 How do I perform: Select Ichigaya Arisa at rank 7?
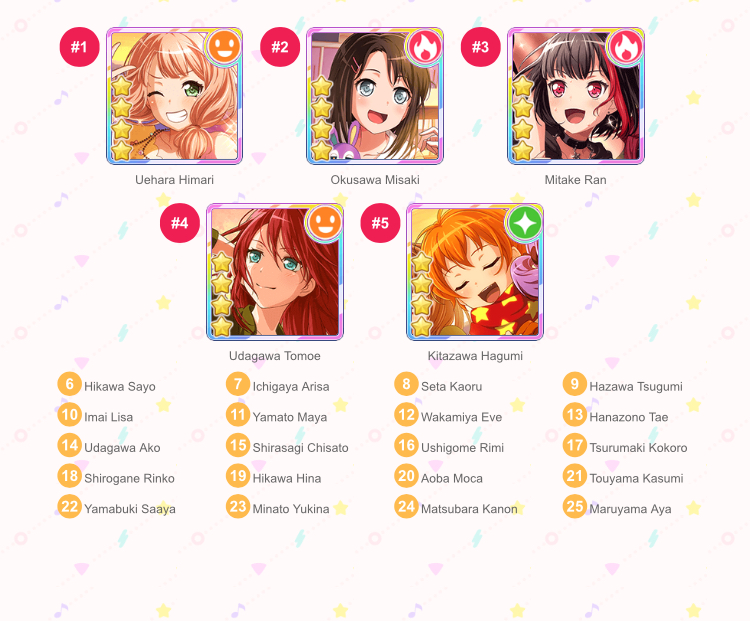point(291,387)
